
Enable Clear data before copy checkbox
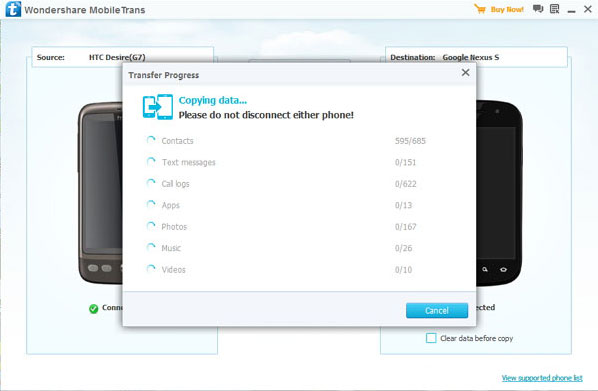point(431,338)
